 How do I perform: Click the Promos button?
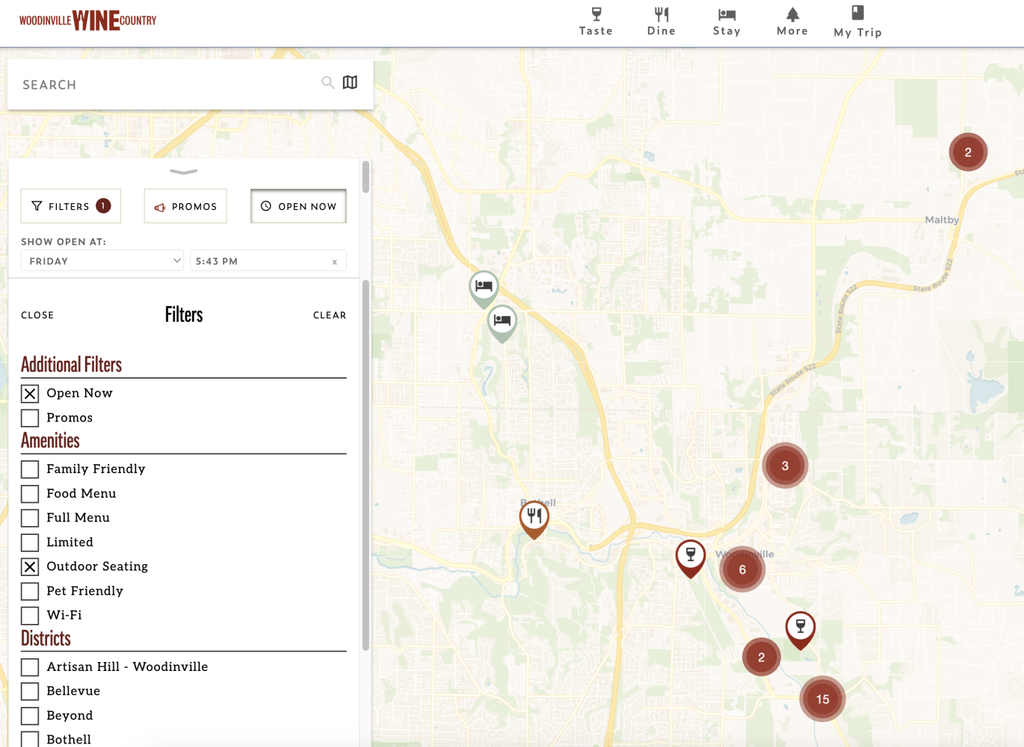point(185,206)
